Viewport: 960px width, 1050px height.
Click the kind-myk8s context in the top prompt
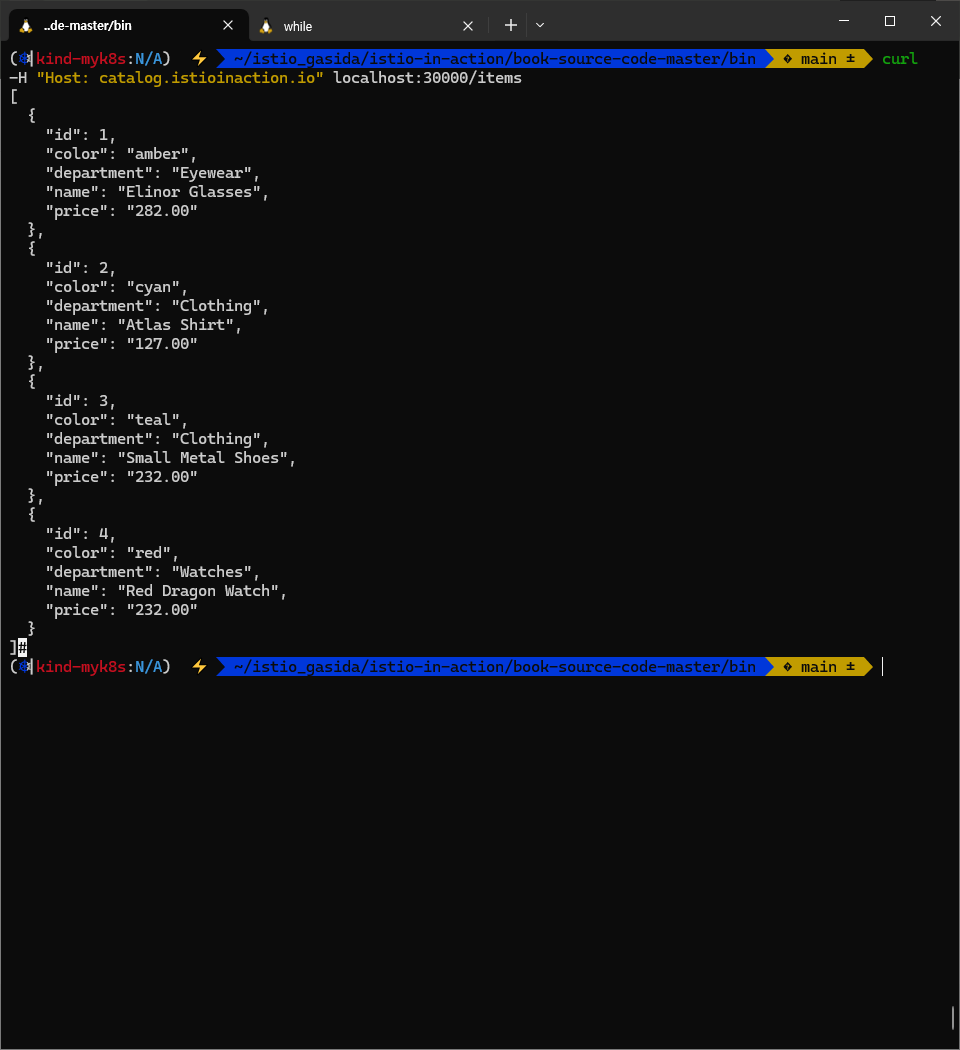[x=81, y=59]
